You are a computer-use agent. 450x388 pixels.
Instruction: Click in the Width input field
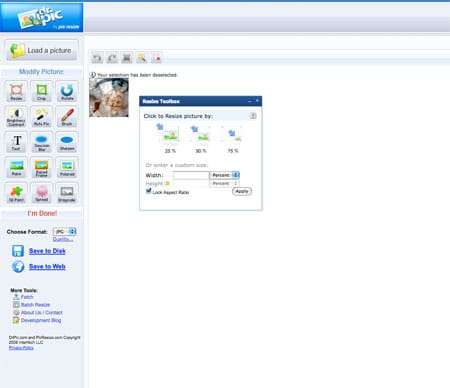point(191,175)
